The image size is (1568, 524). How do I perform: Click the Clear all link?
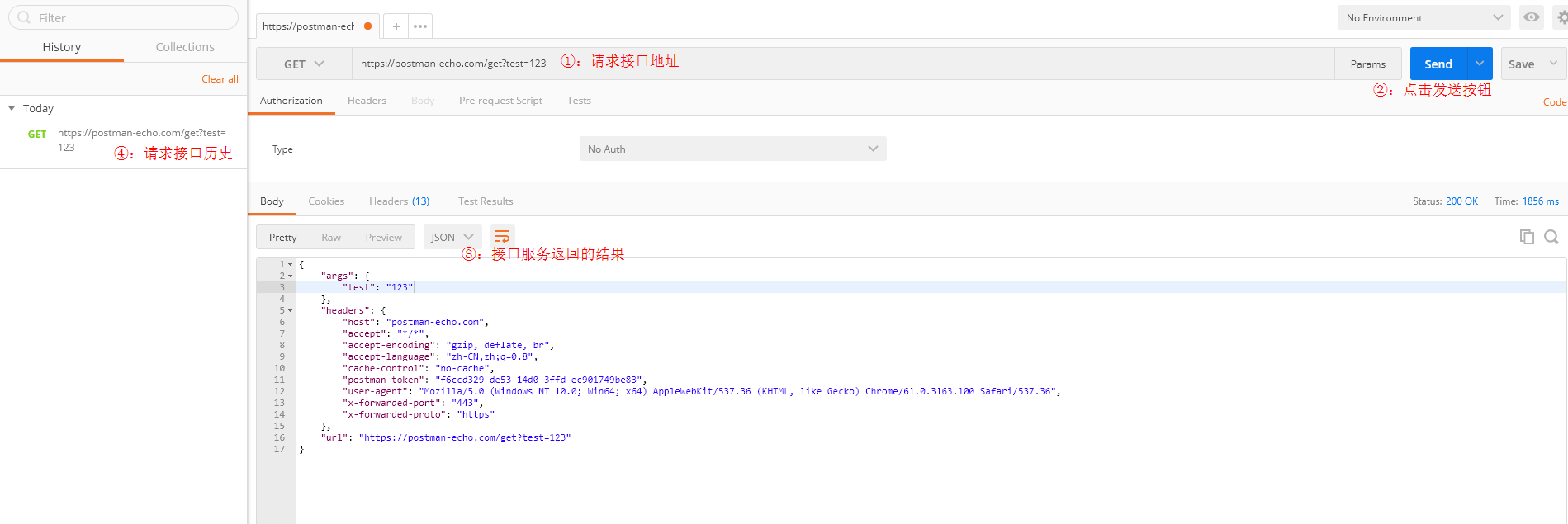tap(220, 79)
